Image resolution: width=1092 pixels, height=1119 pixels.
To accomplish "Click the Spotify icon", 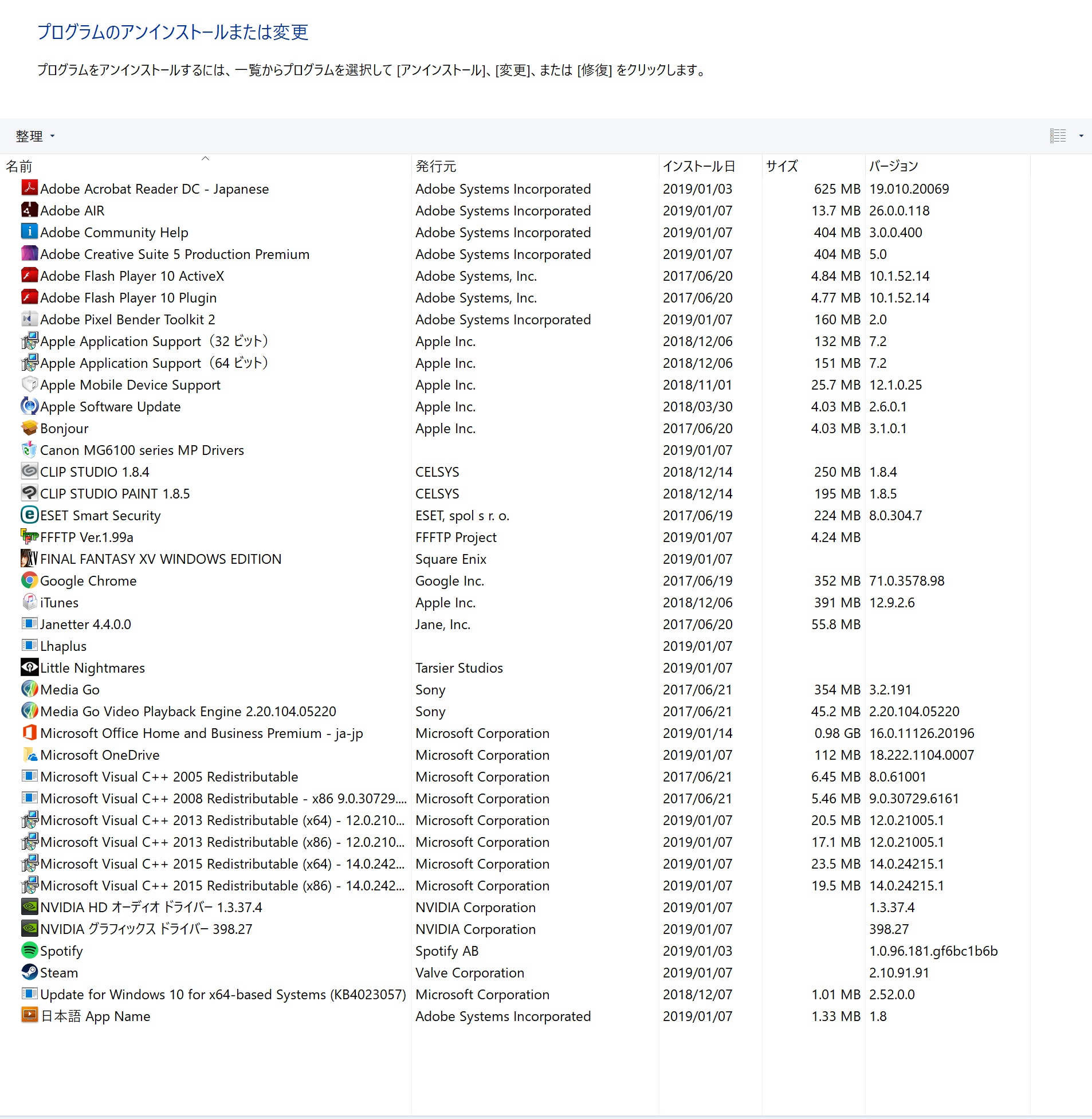I will (x=29, y=951).
